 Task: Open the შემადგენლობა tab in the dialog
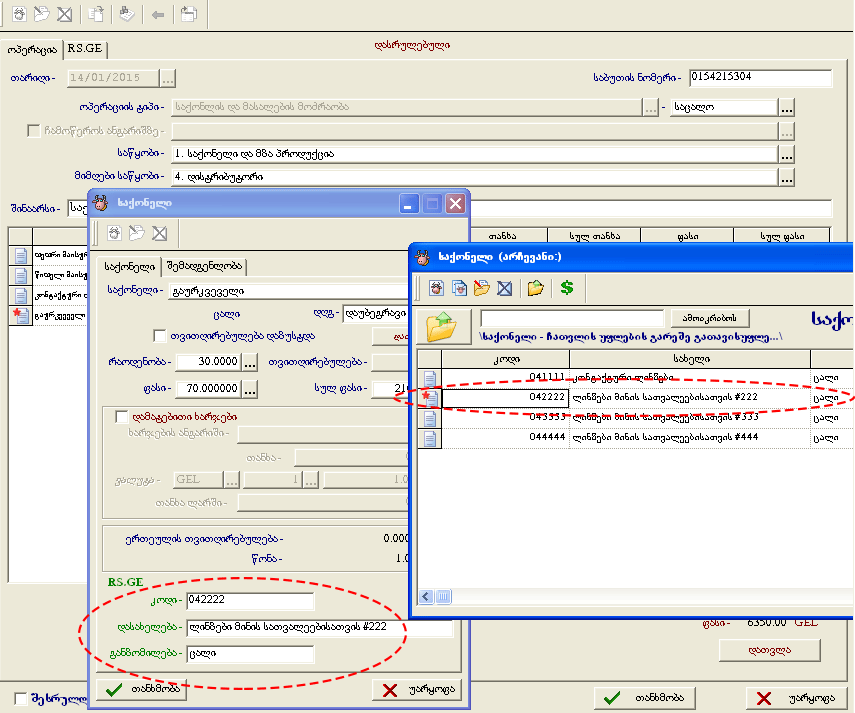point(204,265)
